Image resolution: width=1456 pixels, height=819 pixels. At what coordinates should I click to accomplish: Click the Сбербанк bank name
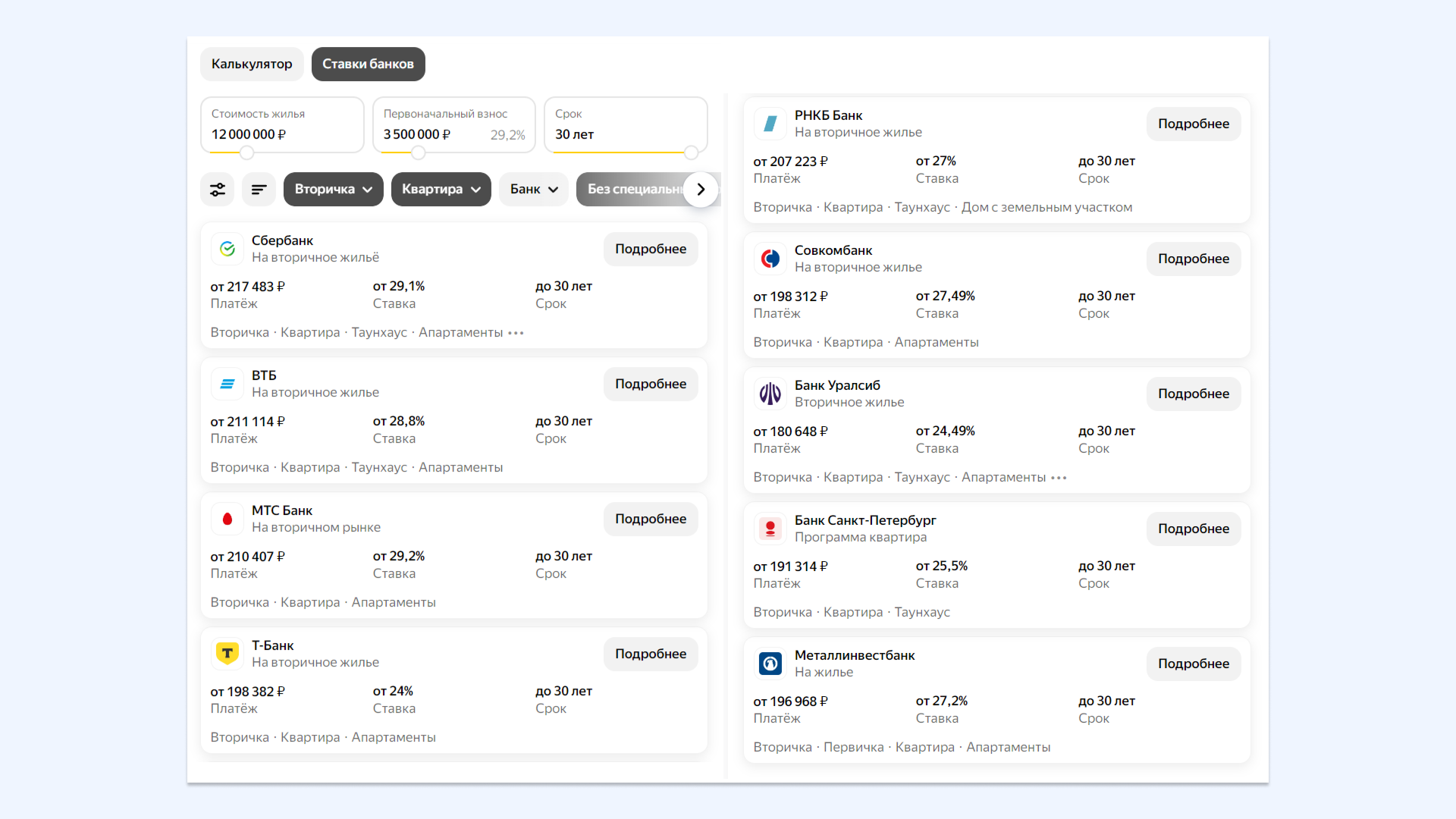click(282, 240)
